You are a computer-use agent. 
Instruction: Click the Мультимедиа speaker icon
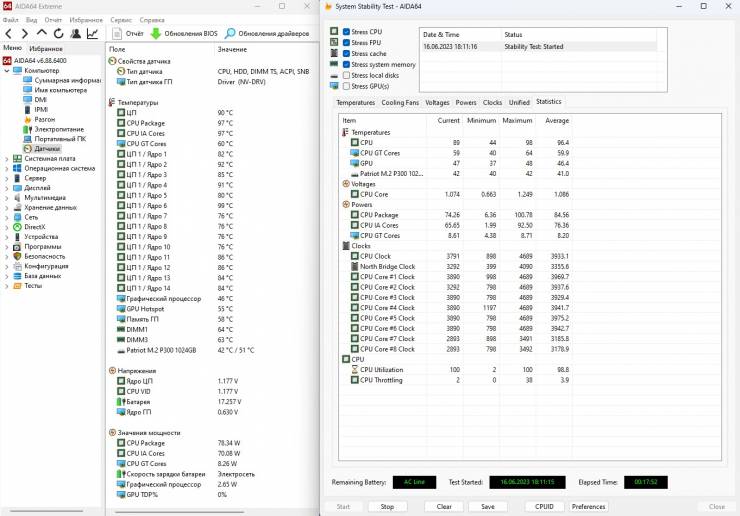pos(17,198)
